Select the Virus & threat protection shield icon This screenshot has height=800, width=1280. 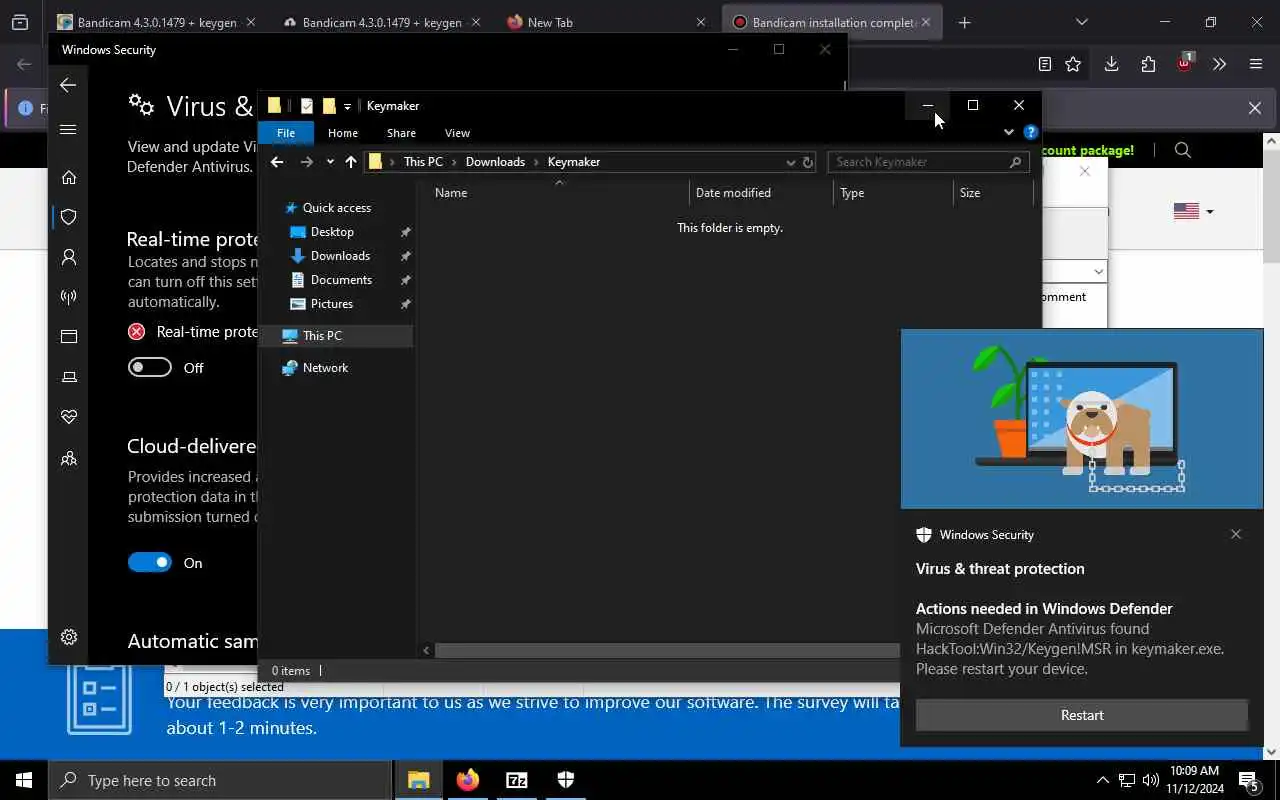69,217
